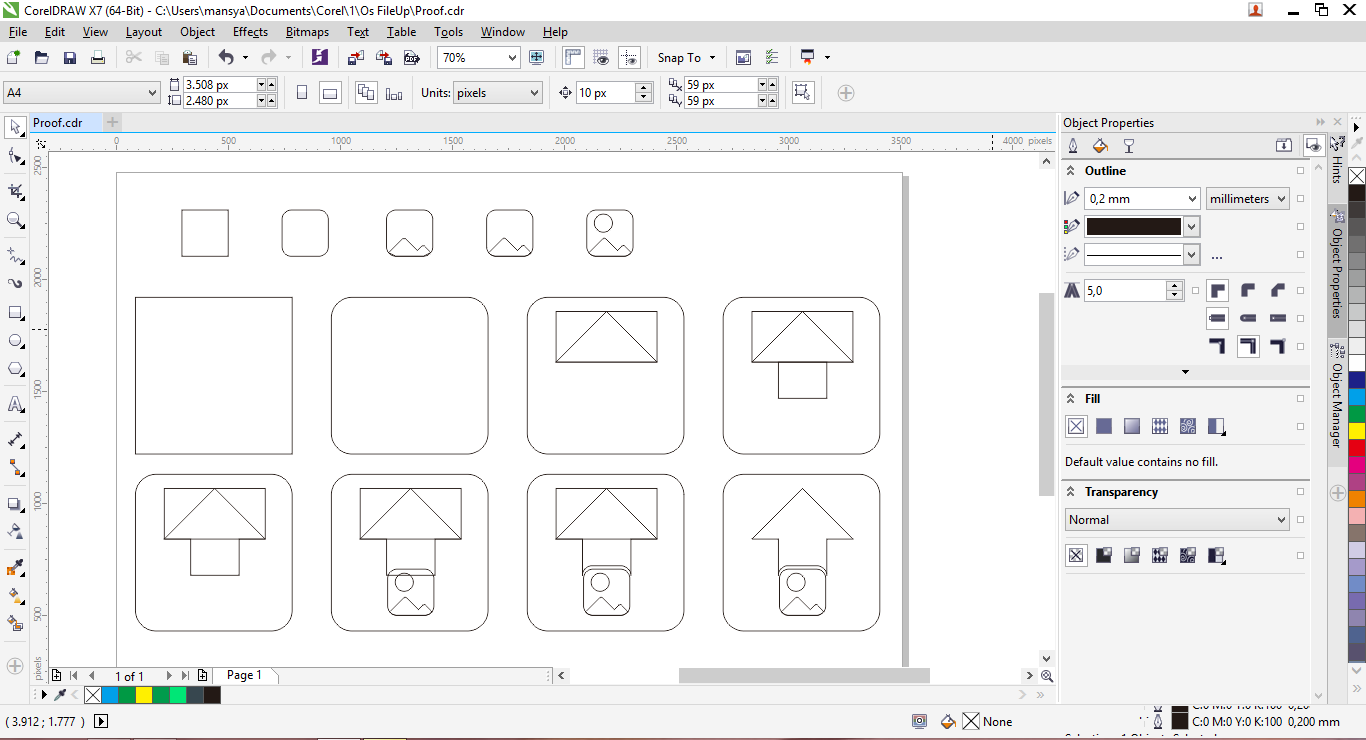Select the Artistic Media tool
1366x740 pixels.
tap(15, 283)
